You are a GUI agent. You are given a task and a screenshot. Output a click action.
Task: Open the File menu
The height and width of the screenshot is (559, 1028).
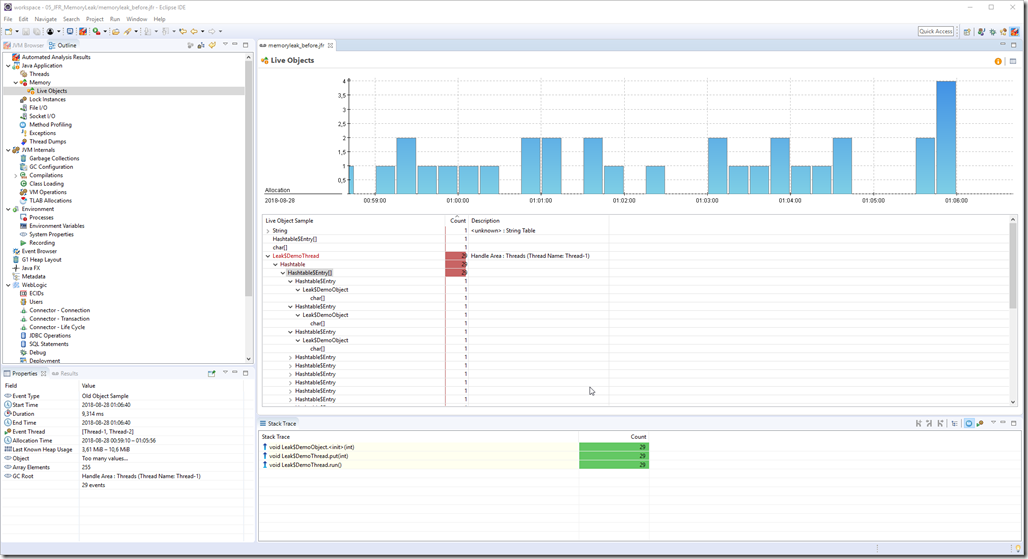point(8,19)
